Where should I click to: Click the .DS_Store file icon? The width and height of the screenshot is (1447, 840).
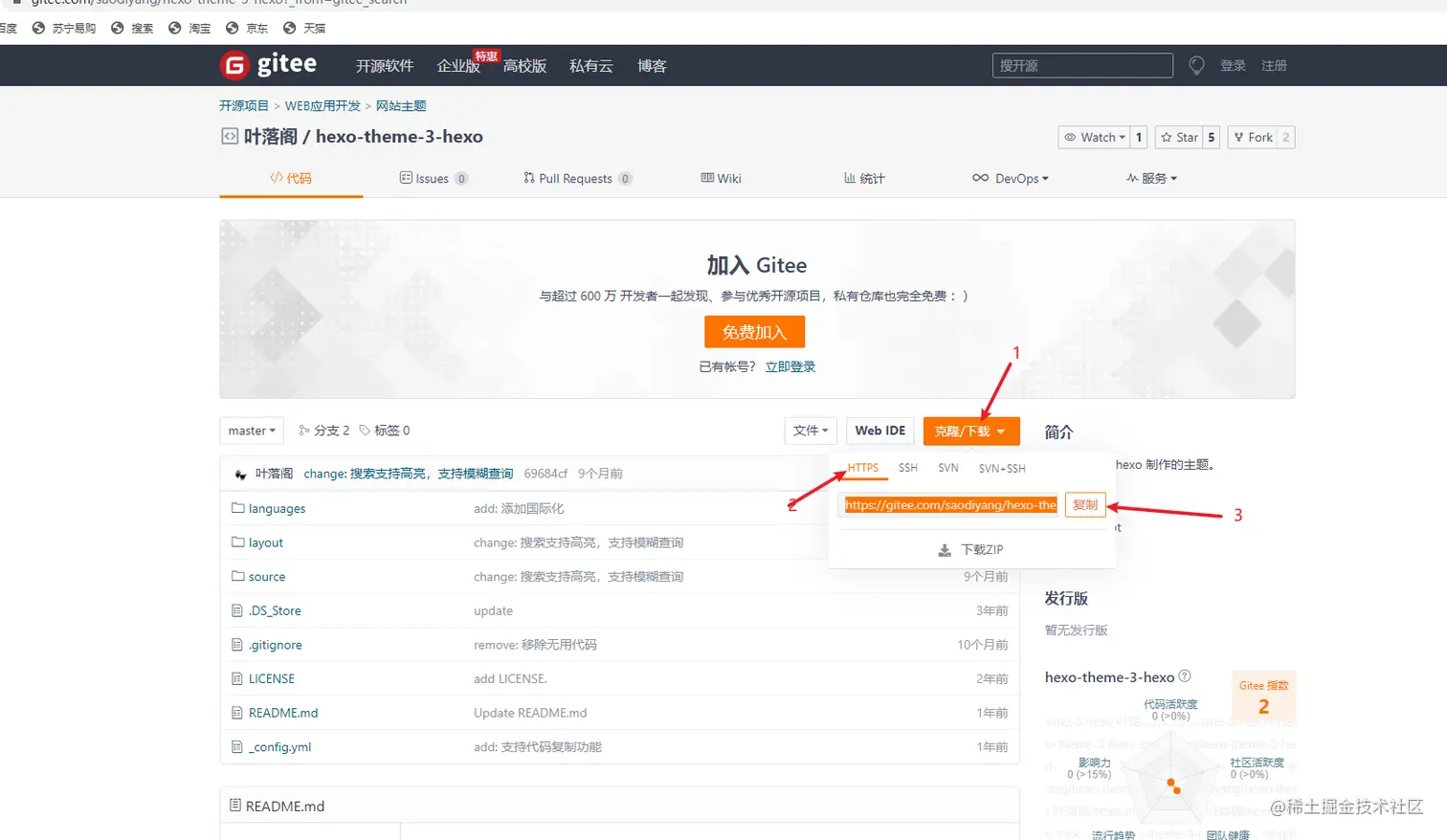pyautogui.click(x=237, y=610)
